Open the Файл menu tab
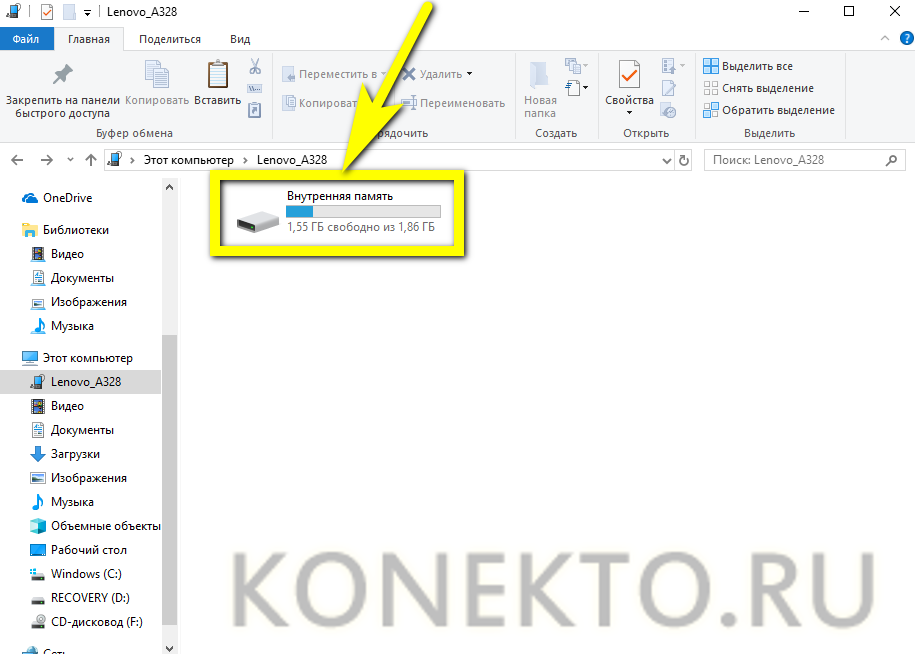Screen dimensions: 915x654 [26, 39]
